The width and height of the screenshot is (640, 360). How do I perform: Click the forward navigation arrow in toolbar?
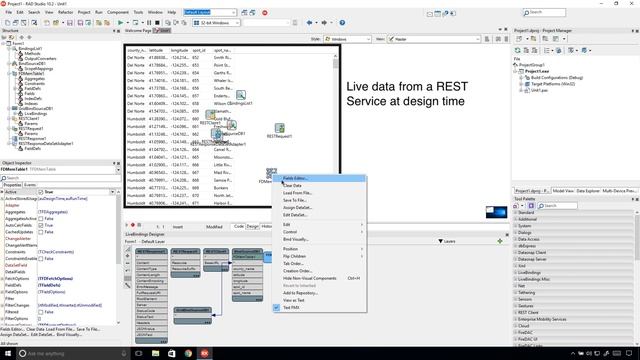[324, 23]
